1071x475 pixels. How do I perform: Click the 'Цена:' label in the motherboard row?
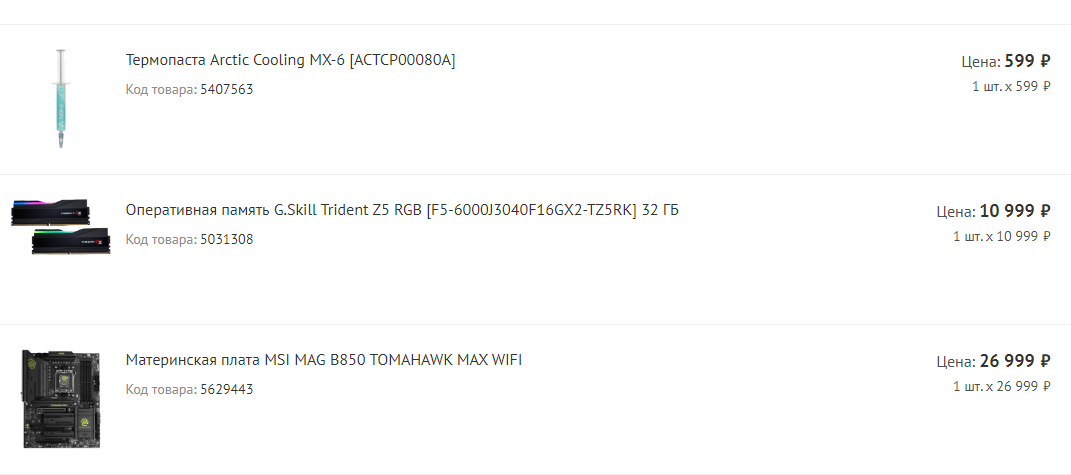click(956, 362)
